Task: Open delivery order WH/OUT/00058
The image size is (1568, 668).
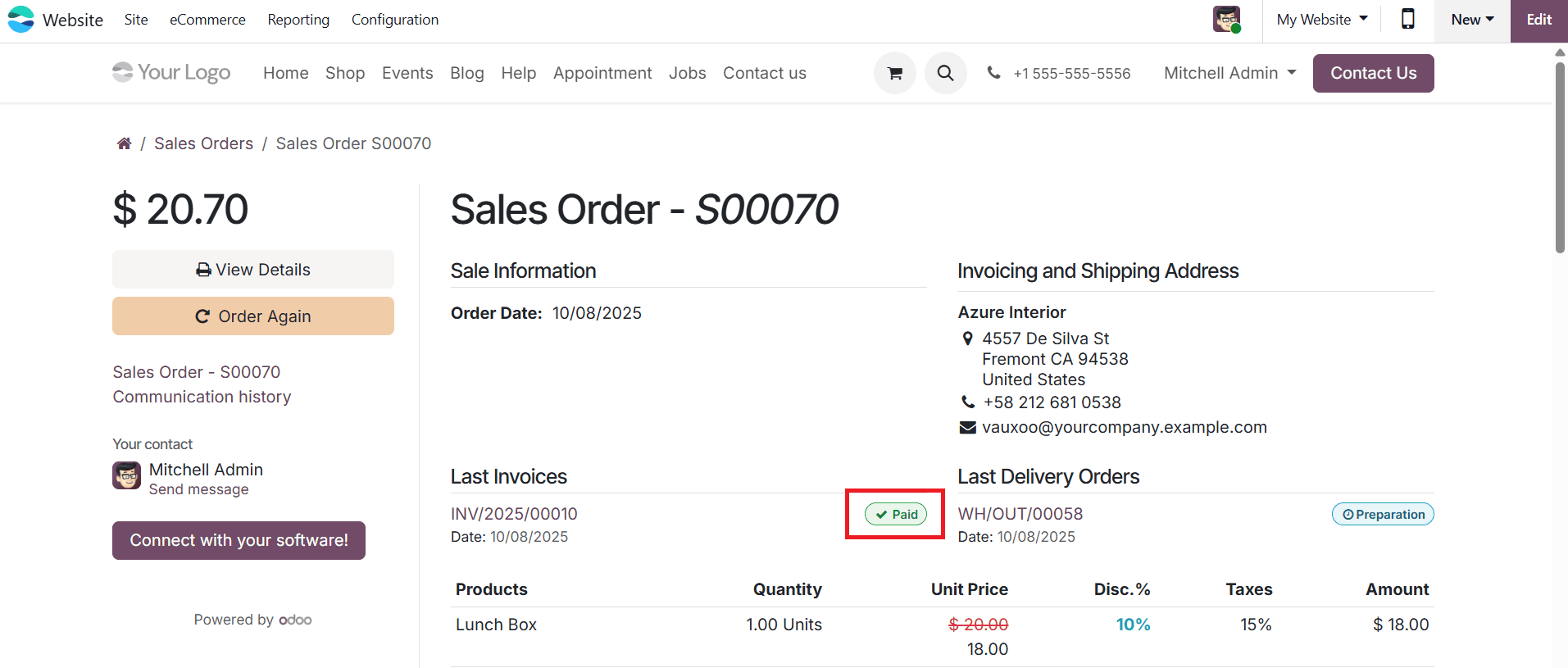Action: tap(1020, 514)
